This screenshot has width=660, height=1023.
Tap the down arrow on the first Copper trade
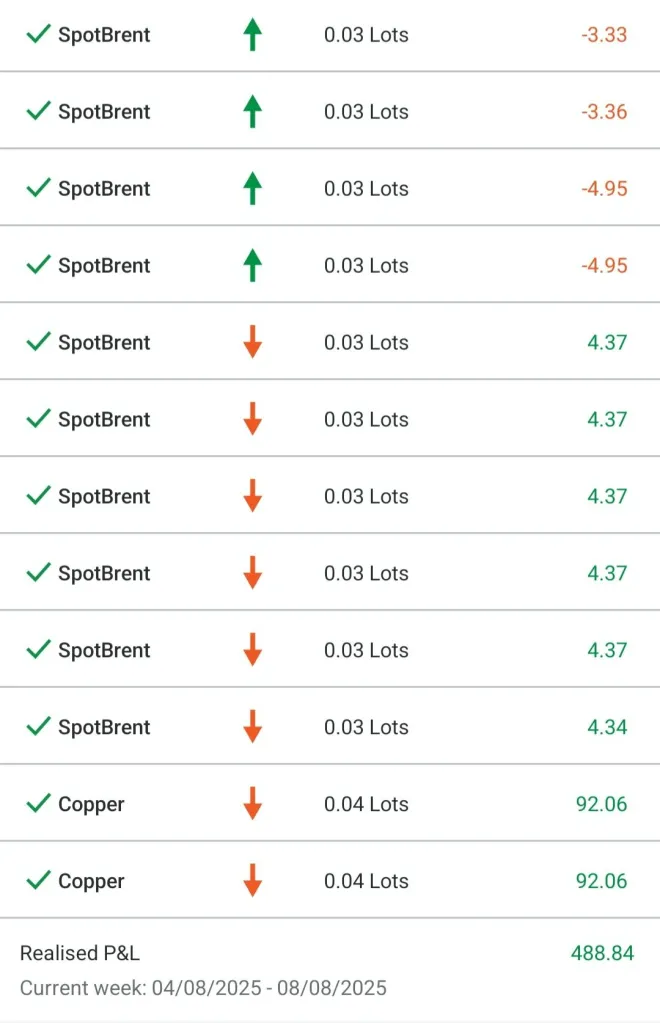click(x=252, y=804)
